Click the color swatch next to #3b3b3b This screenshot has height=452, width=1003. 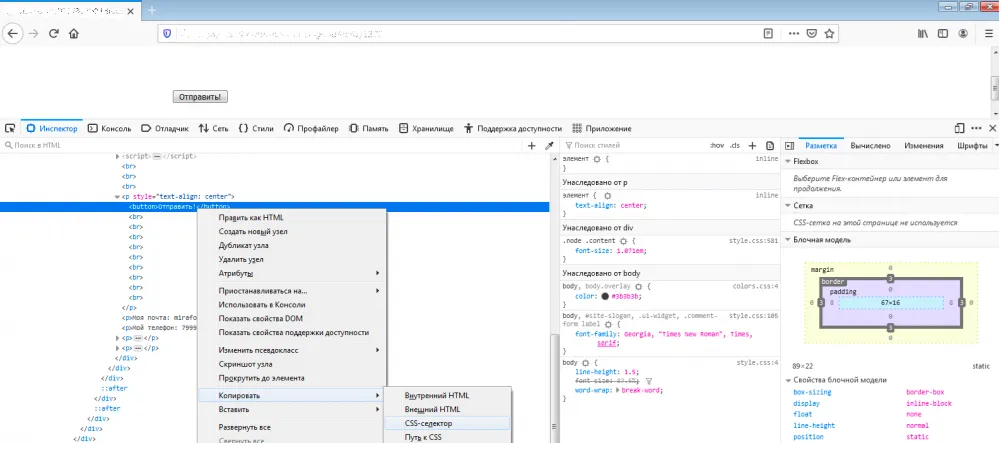coord(605,297)
